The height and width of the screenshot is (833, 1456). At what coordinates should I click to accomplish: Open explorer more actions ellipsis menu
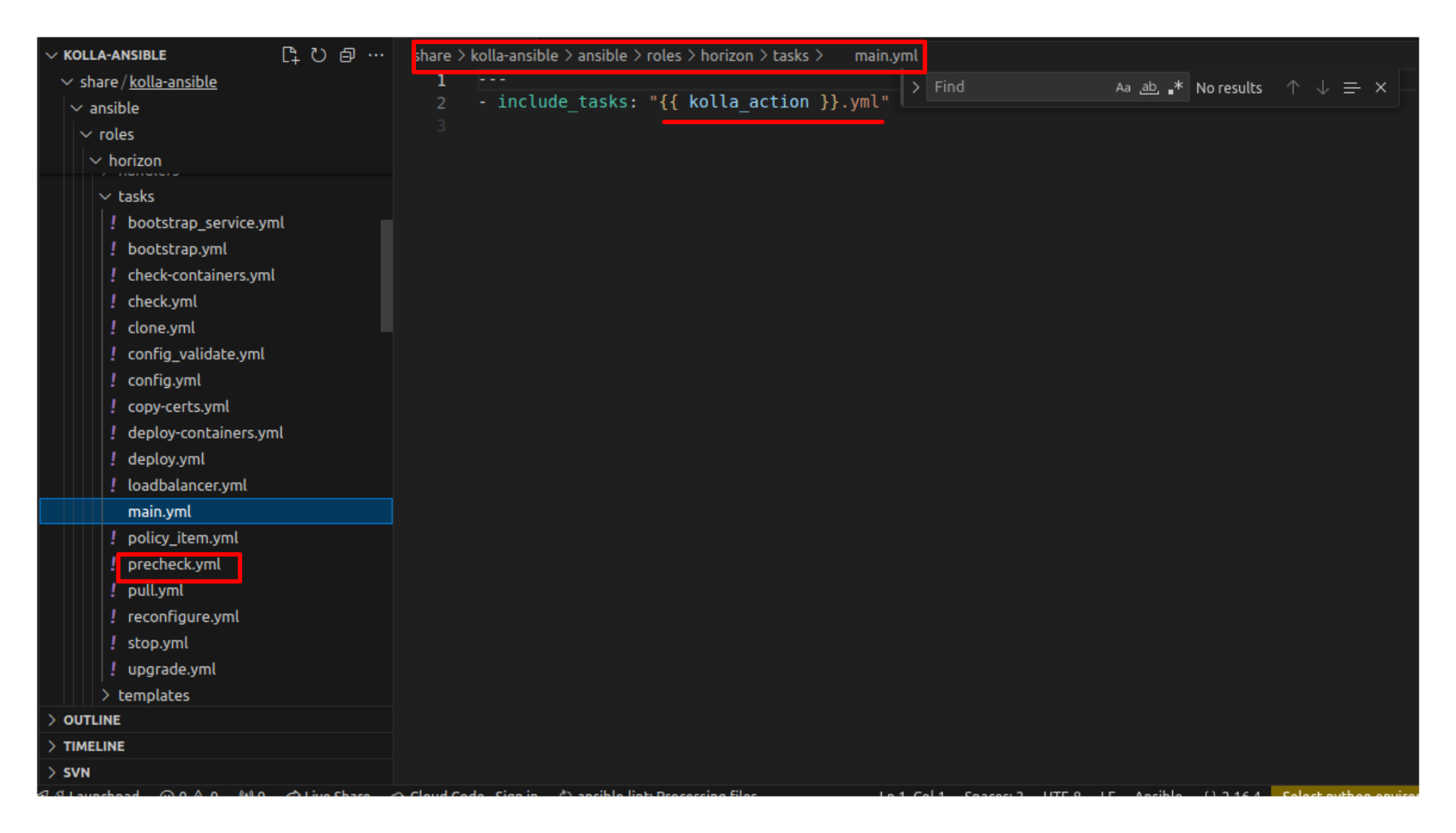click(x=376, y=55)
